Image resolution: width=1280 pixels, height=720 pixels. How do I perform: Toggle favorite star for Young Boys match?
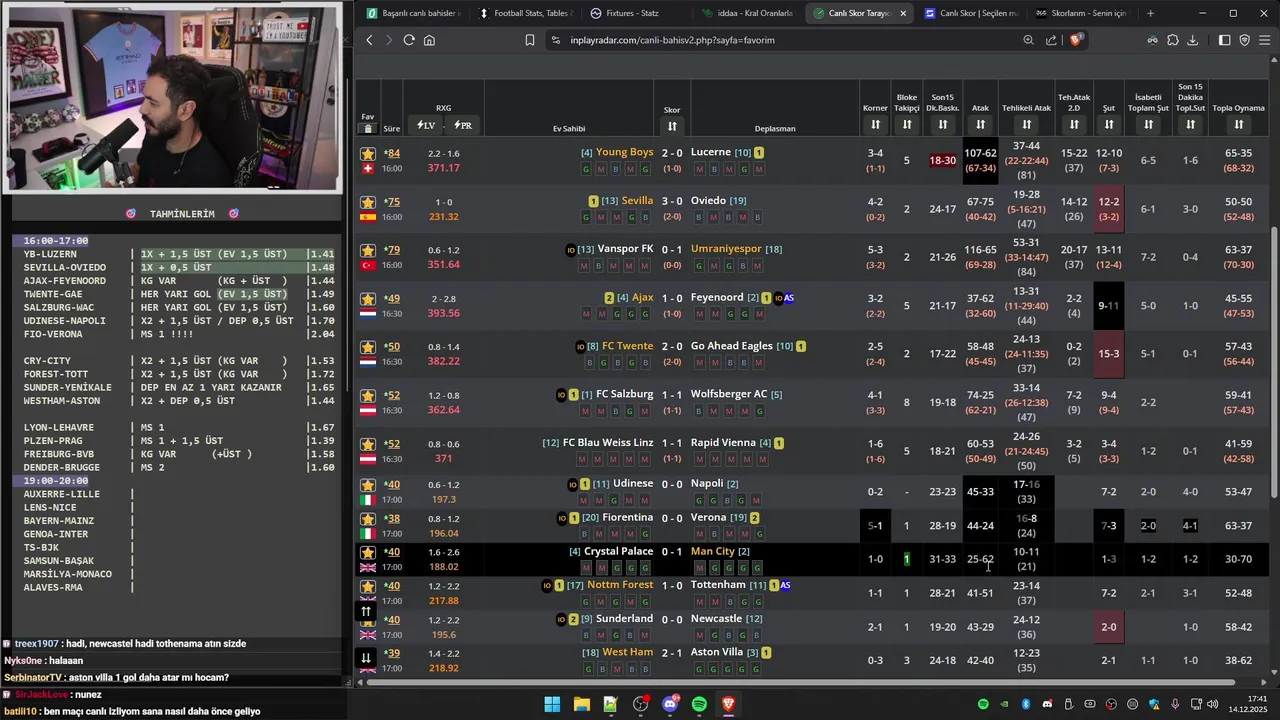pyautogui.click(x=368, y=153)
